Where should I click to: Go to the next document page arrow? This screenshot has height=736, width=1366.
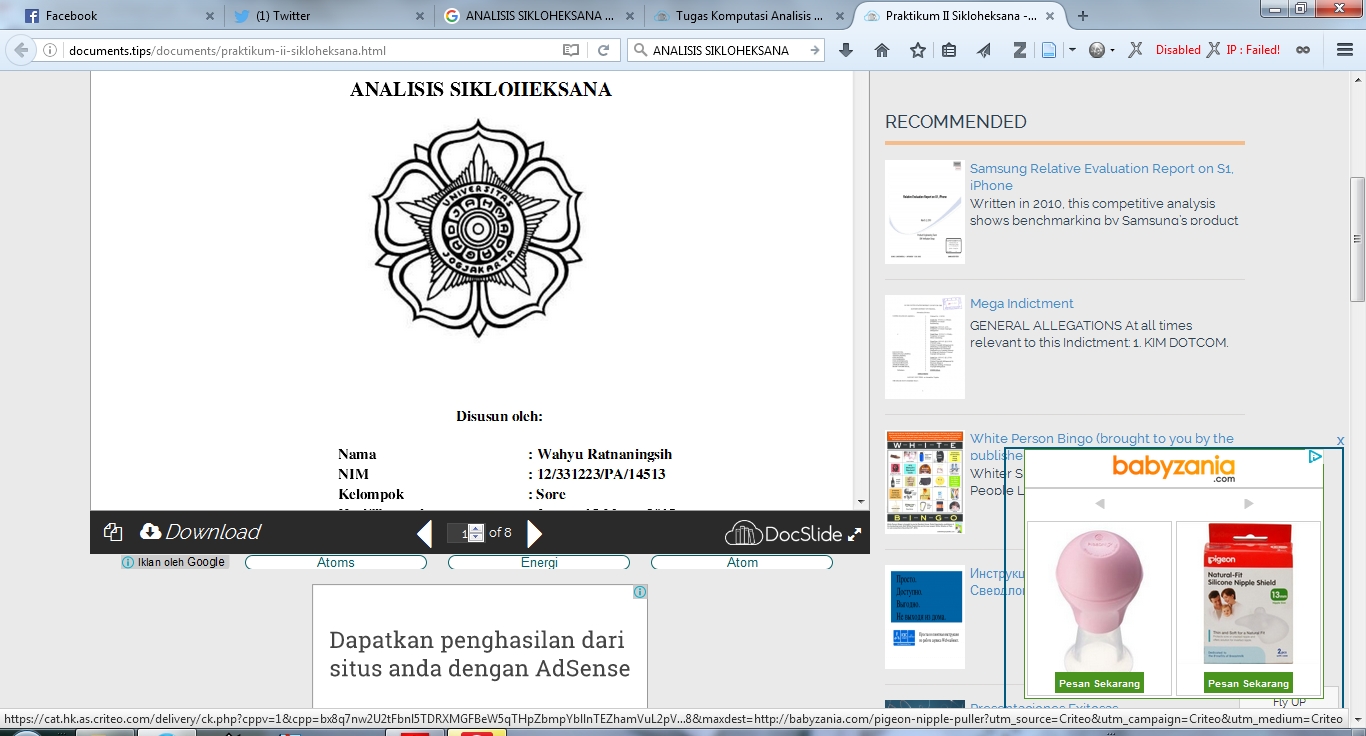[534, 534]
